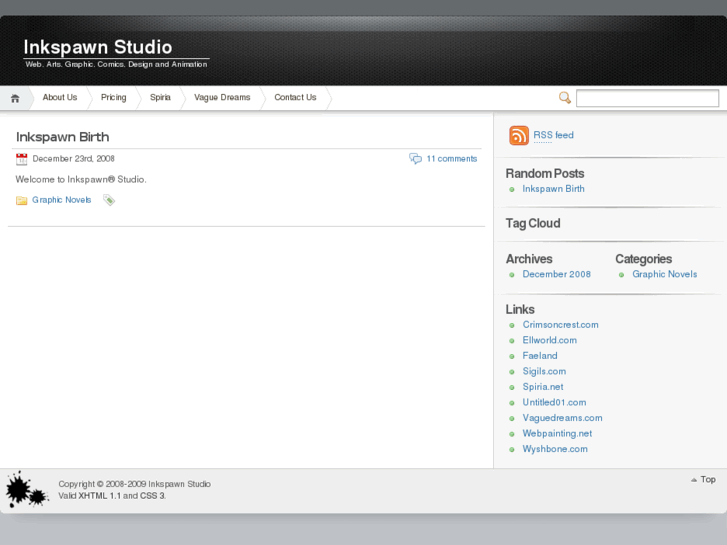Open the About Us menu item
Screen dimensions: 727x545
pos(60,97)
